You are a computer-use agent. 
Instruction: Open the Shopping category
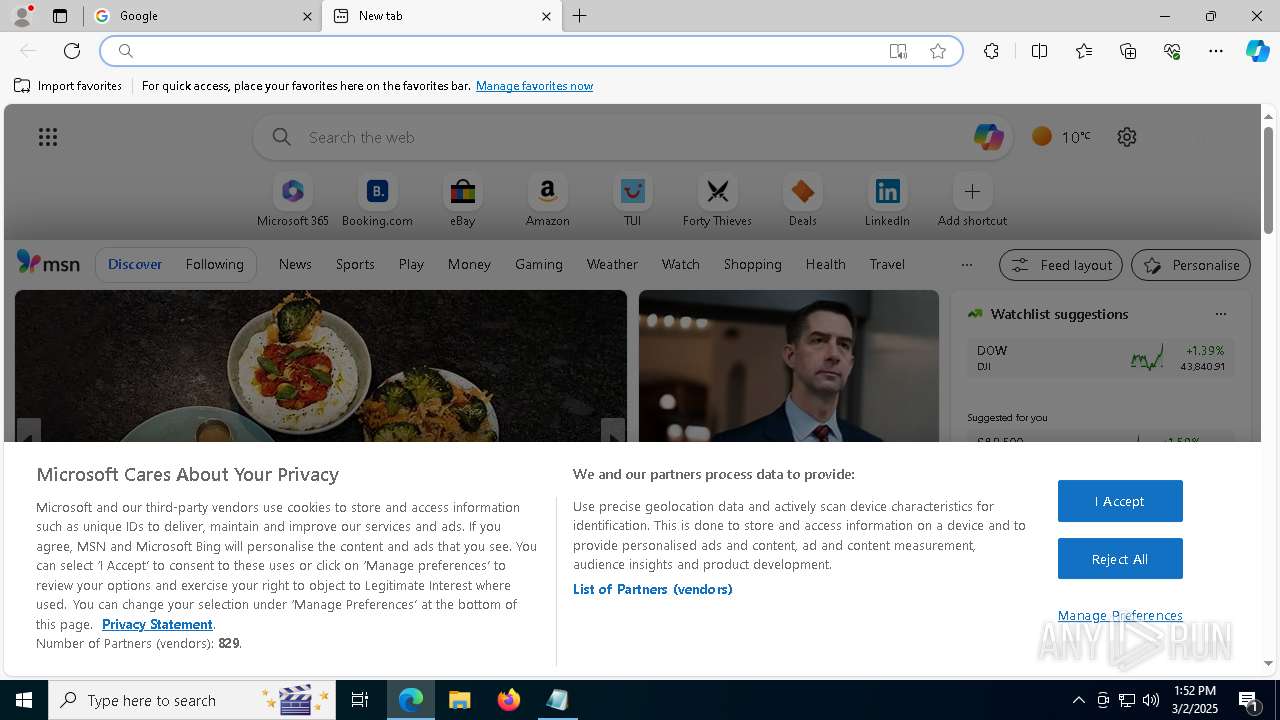753,264
